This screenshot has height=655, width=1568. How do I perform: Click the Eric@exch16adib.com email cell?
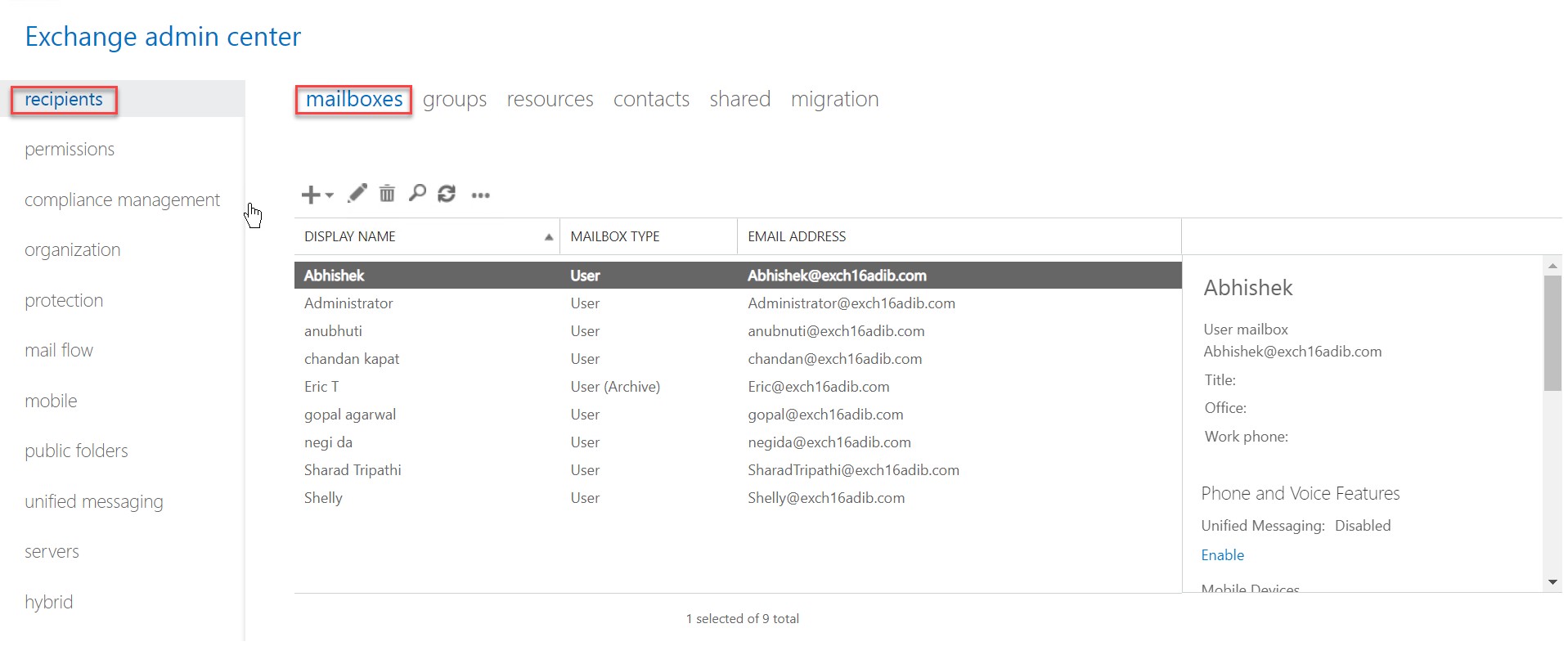coord(819,387)
